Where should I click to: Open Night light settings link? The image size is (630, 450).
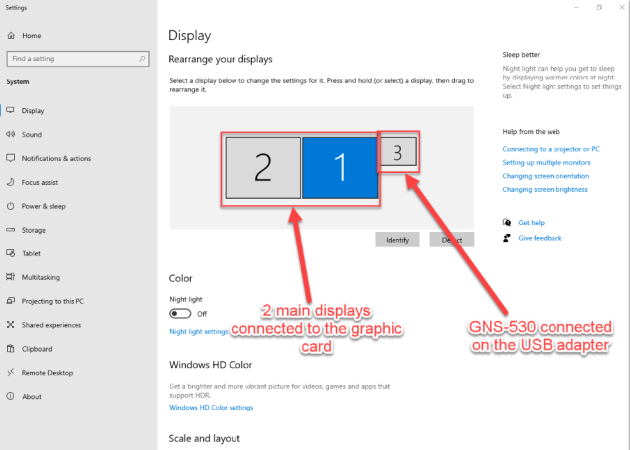point(199,331)
